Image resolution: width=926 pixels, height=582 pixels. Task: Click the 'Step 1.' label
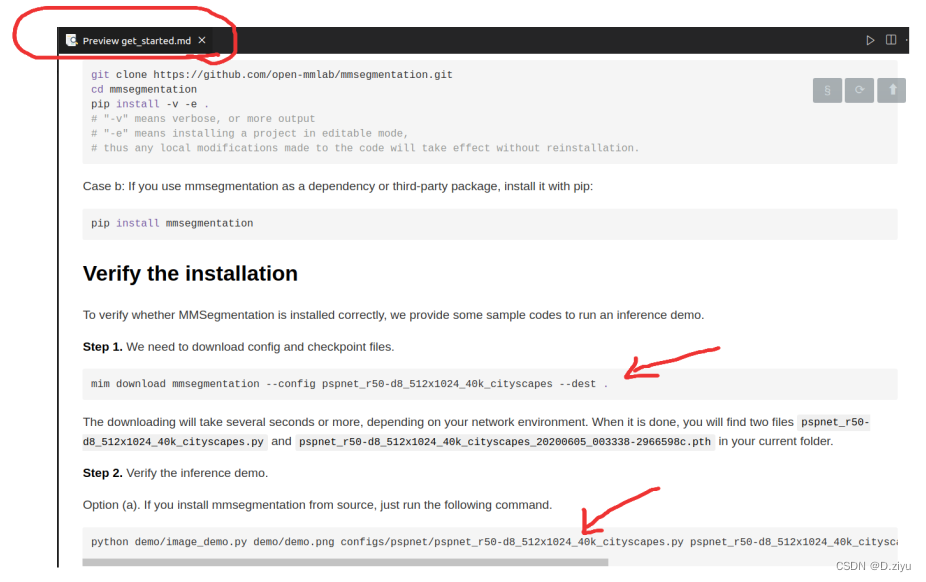tap(103, 347)
